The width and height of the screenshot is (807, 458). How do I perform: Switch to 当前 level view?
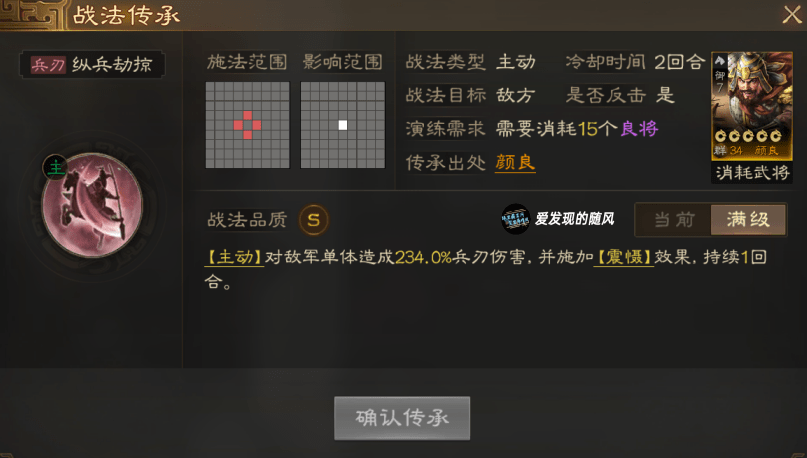coord(674,220)
